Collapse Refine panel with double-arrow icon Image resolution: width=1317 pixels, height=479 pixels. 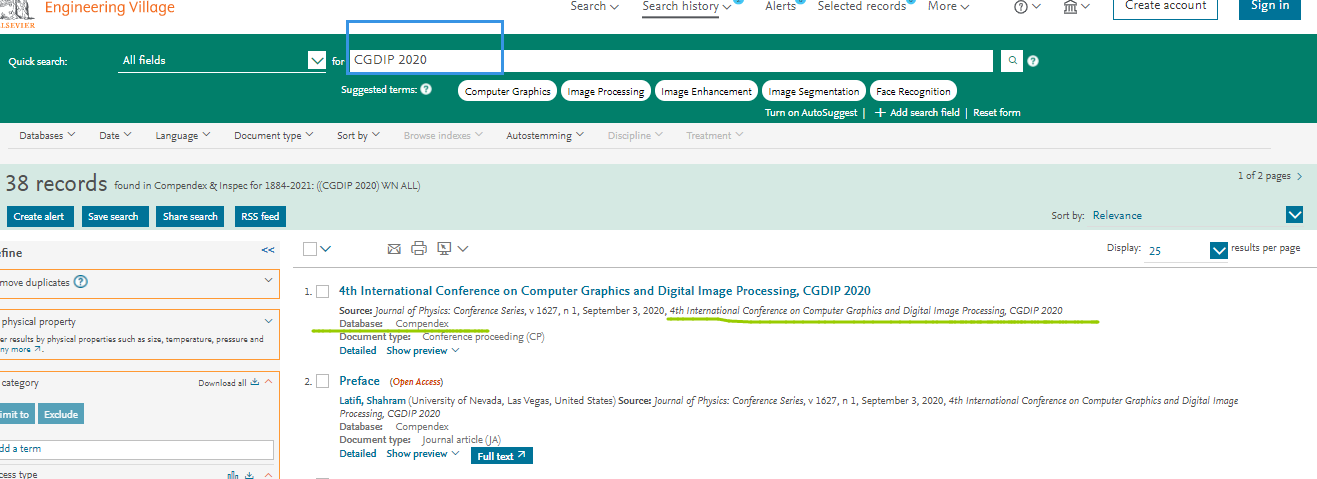(x=268, y=250)
